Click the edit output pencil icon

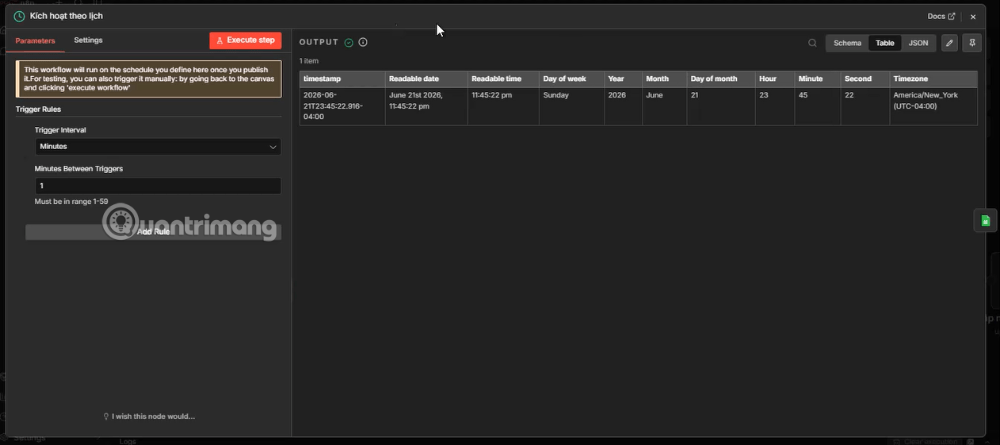[950, 43]
